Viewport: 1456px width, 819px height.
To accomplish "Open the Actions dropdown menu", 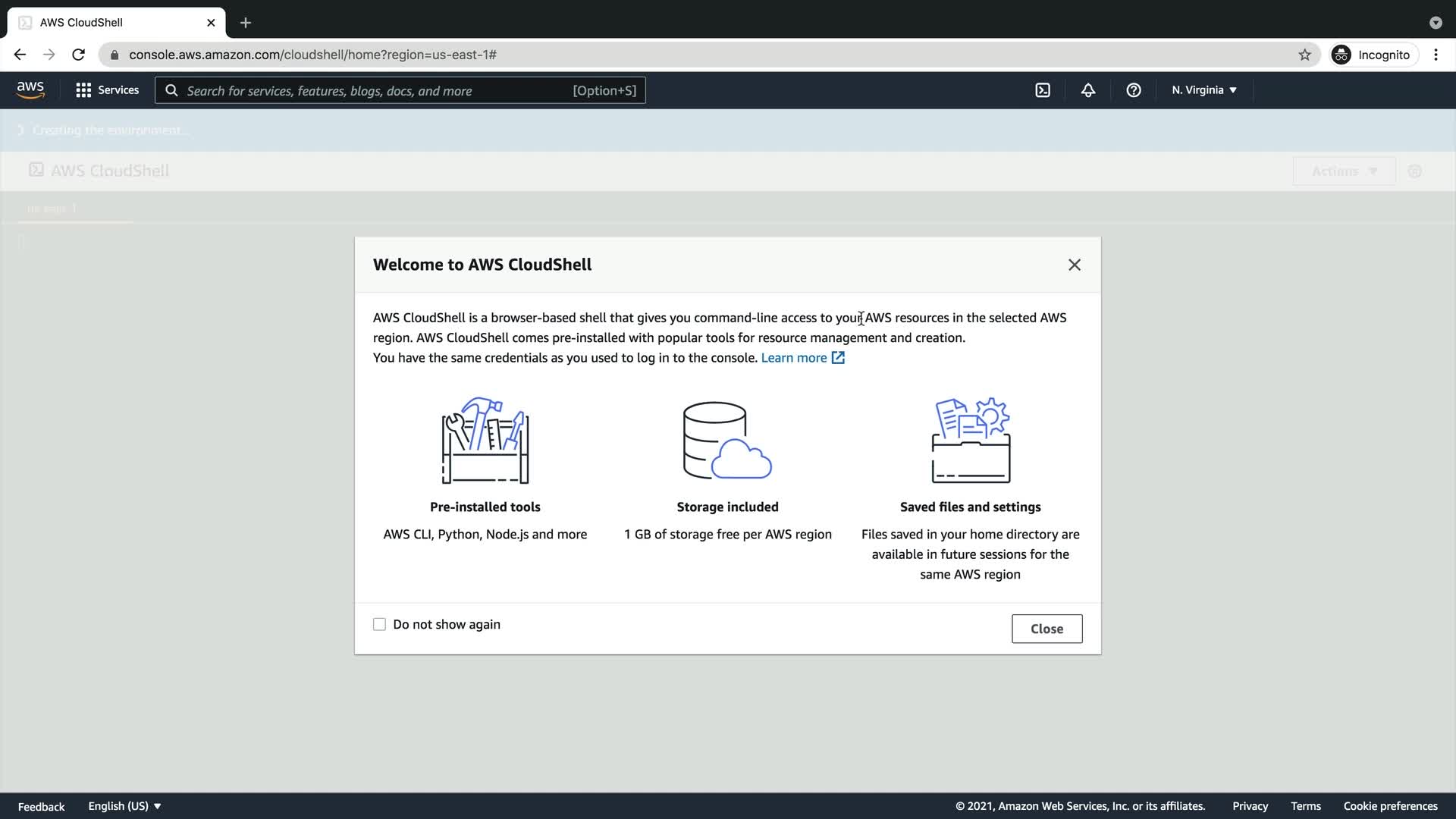I will [x=1344, y=171].
